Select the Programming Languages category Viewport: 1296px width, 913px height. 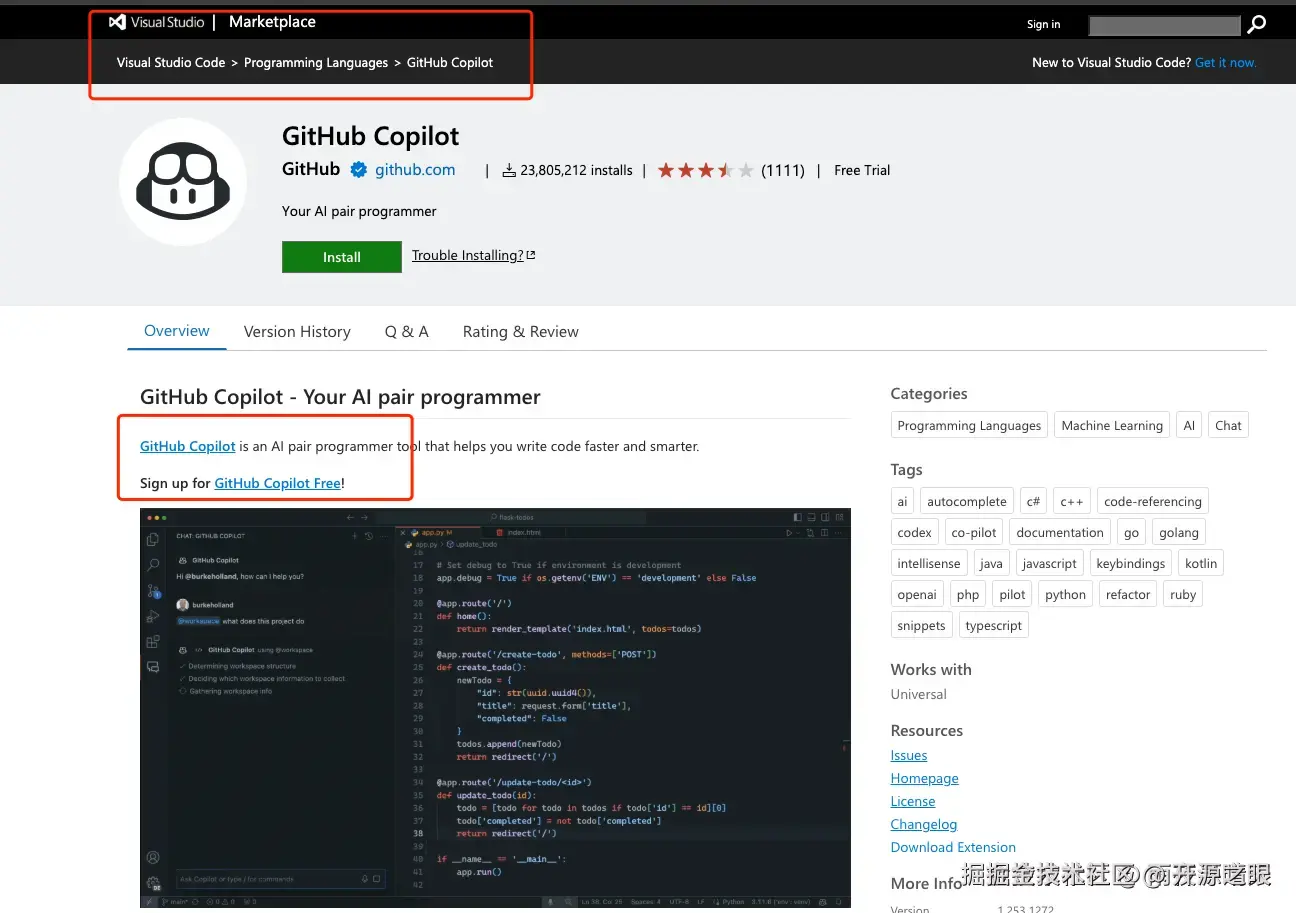tap(969, 425)
